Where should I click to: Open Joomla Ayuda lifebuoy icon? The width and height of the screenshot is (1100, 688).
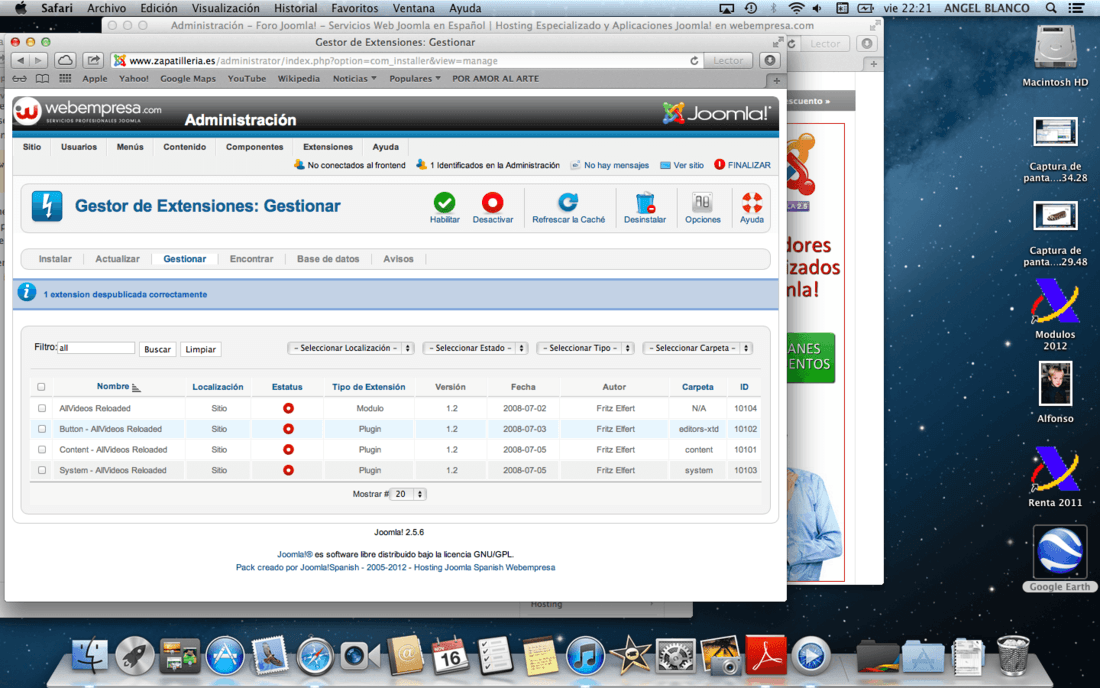click(751, 203)
